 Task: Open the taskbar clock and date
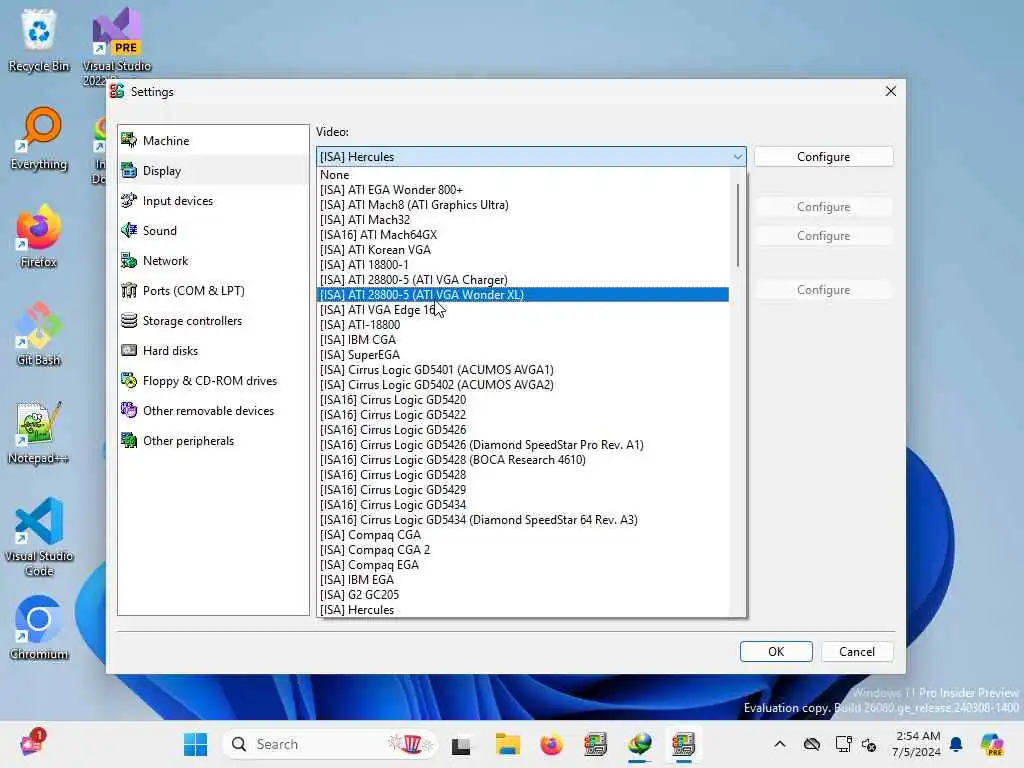pos(916,744)
